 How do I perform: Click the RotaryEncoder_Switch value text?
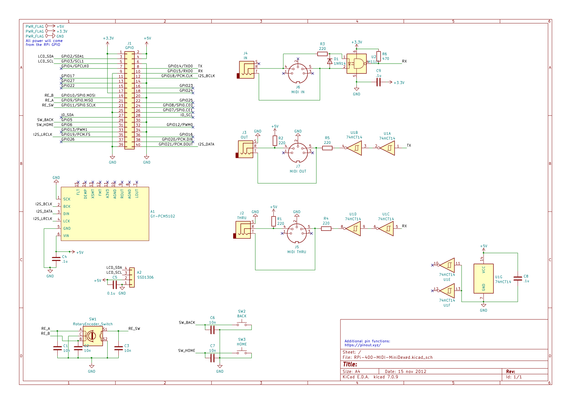[93, 323]
